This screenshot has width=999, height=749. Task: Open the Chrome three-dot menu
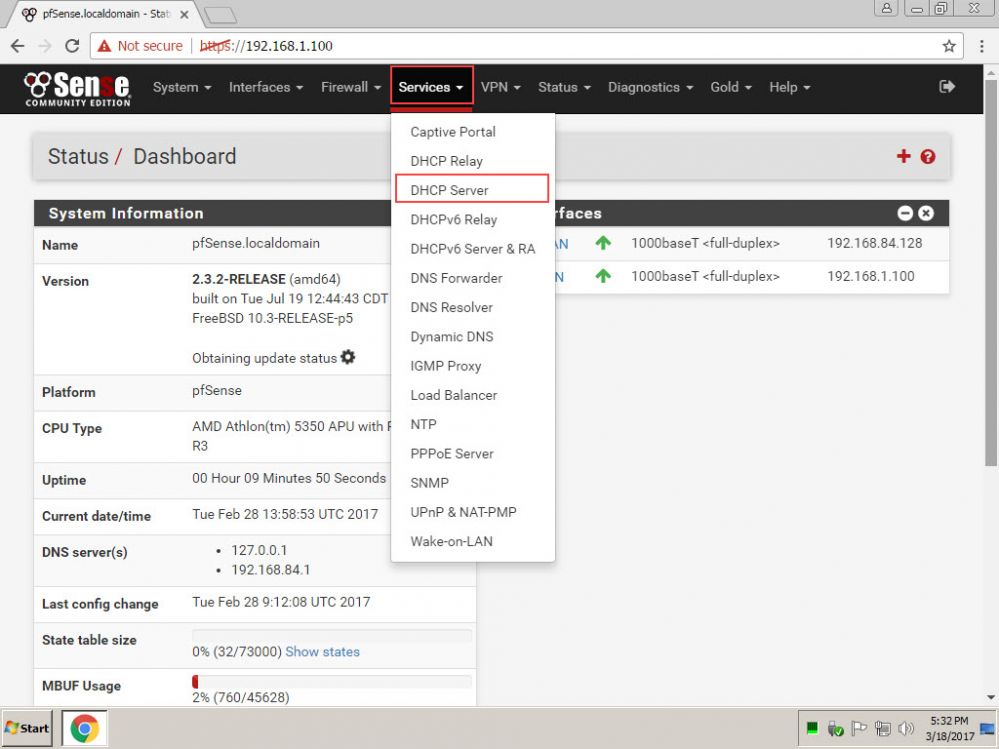coord(981,46)
